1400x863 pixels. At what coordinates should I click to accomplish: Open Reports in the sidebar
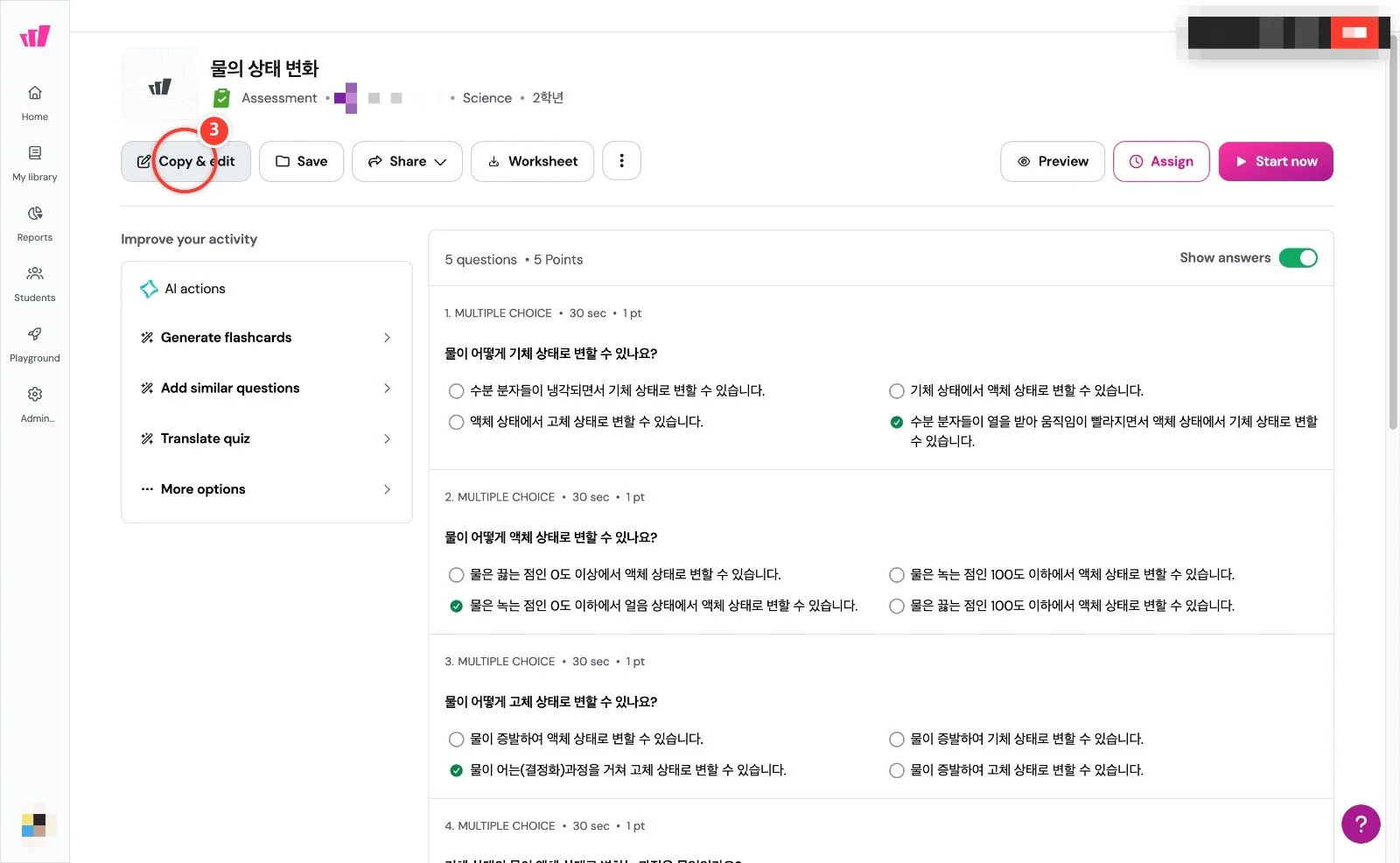pos(35,224)
